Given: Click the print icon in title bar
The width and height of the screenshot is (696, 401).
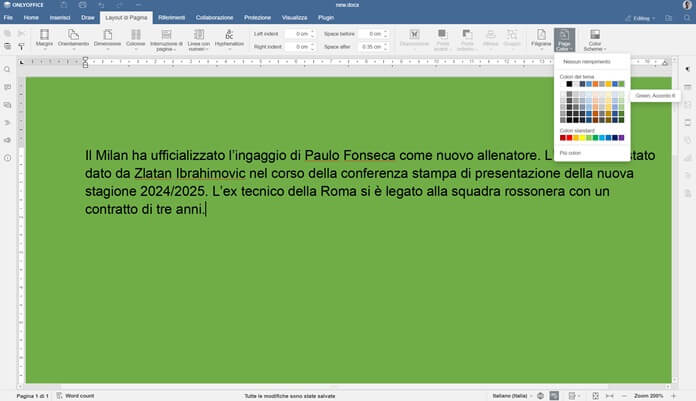Looking at the screenshot, I should click(x=83, y=5).
